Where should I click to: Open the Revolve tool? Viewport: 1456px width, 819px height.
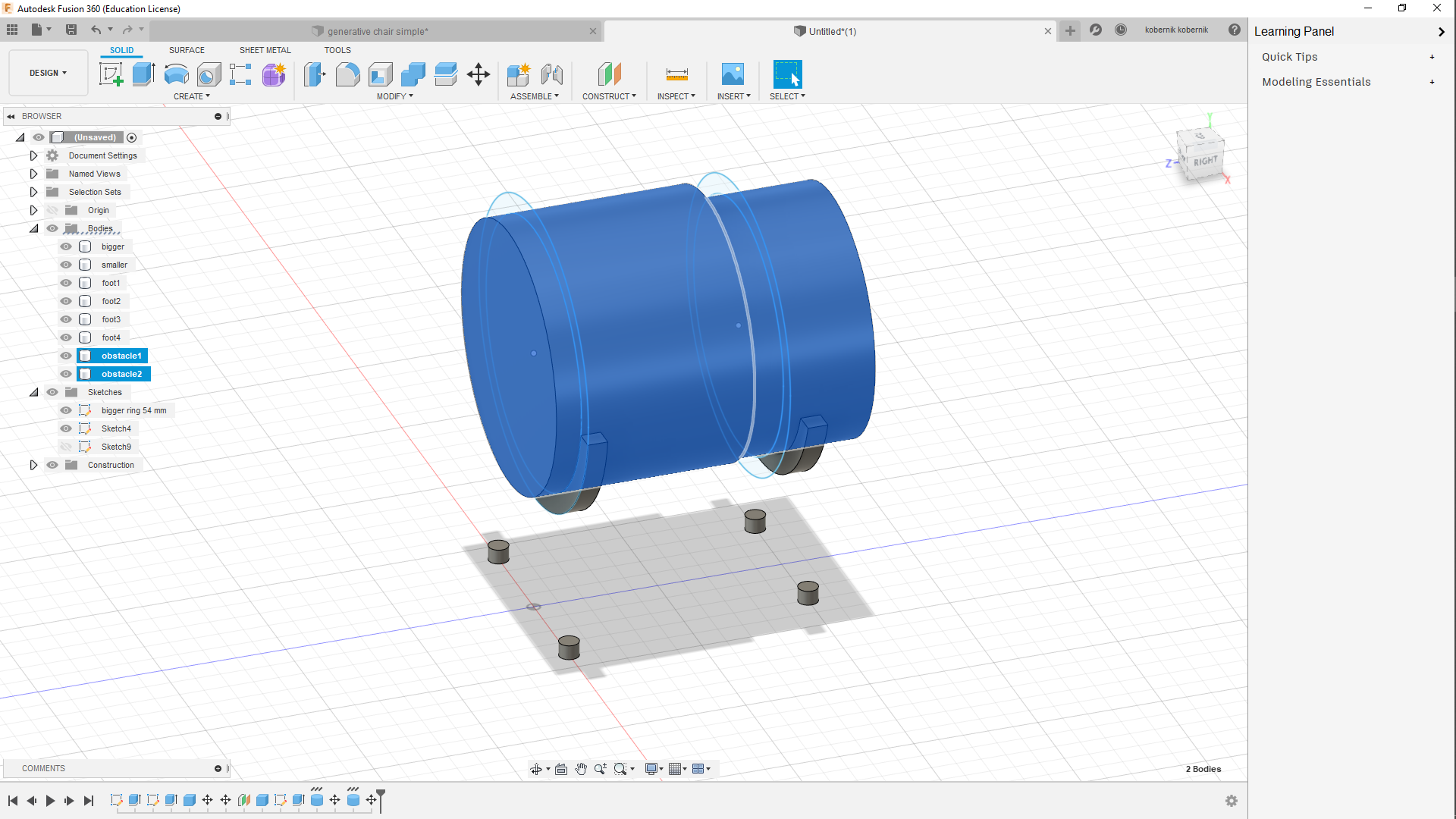coord(176,74)
